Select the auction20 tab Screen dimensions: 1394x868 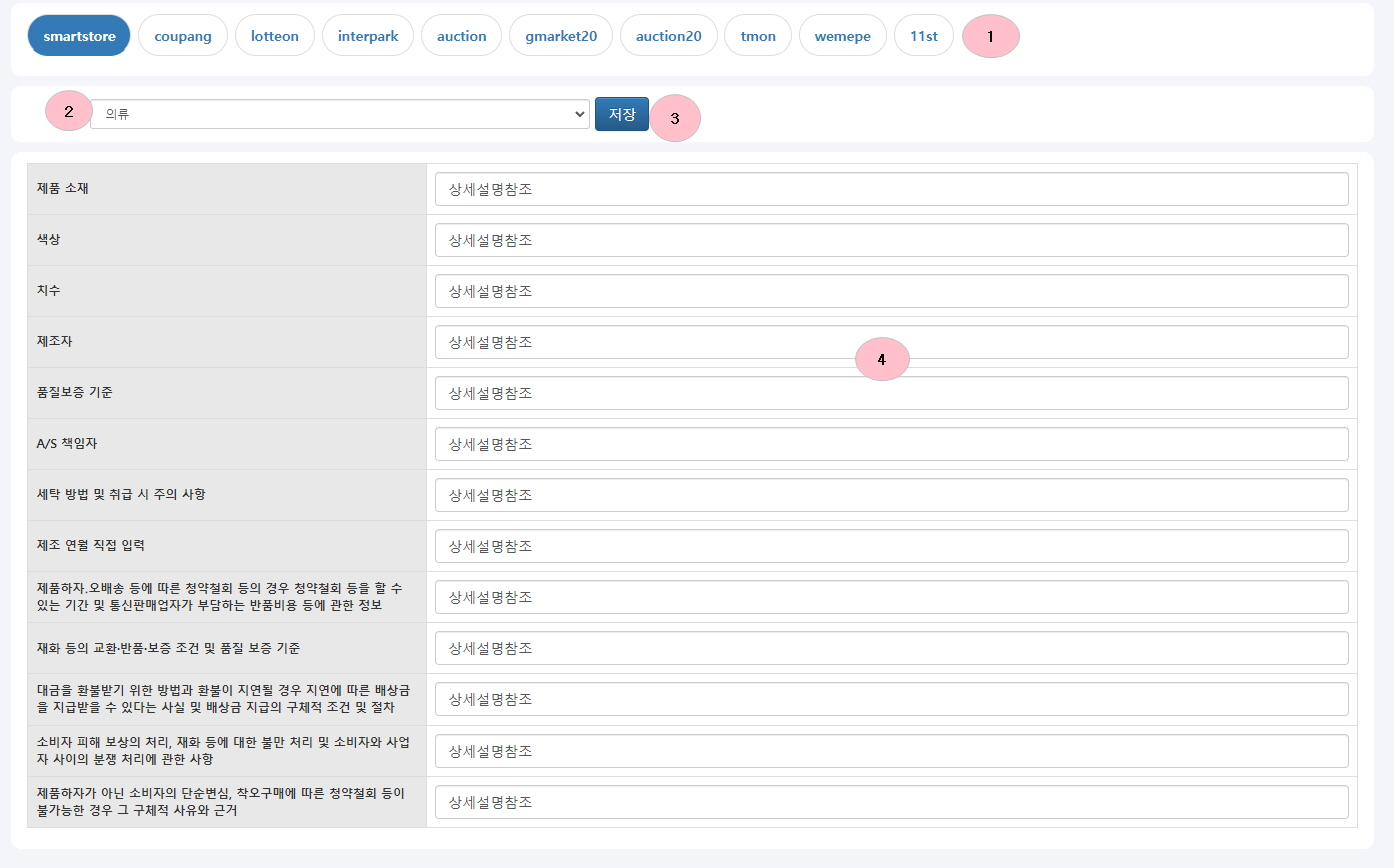pos(669,36)
